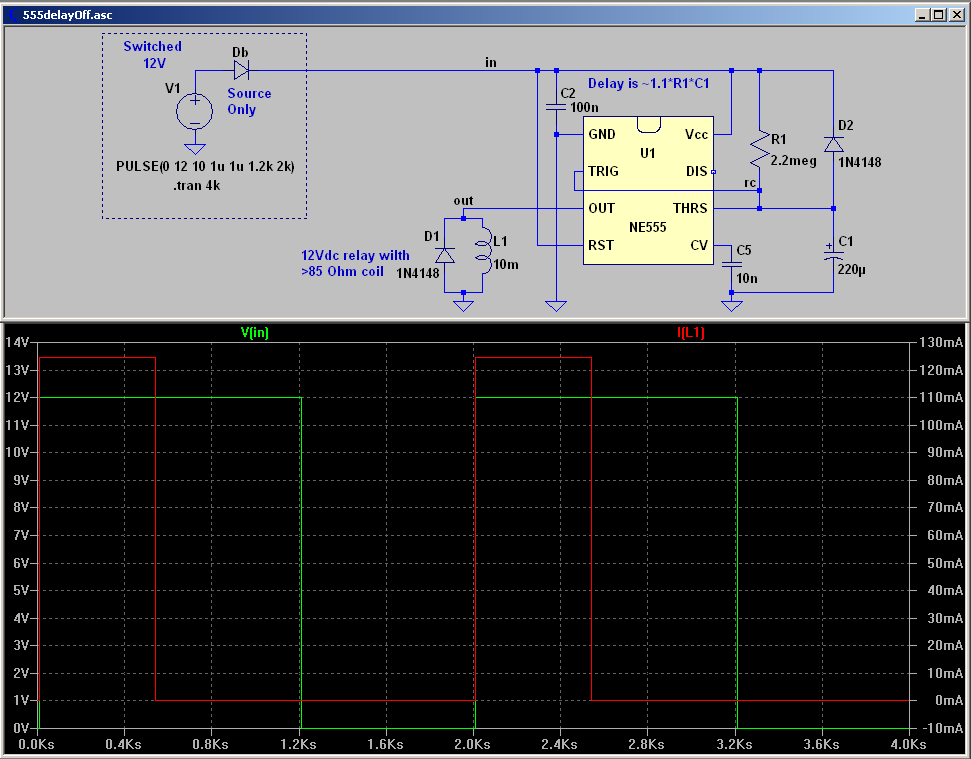Click the '12Vdc relay with >85 Ohm coil' comment
Image resolution: width=971 pixels, height=759 pixels.
tap(355, 263)
